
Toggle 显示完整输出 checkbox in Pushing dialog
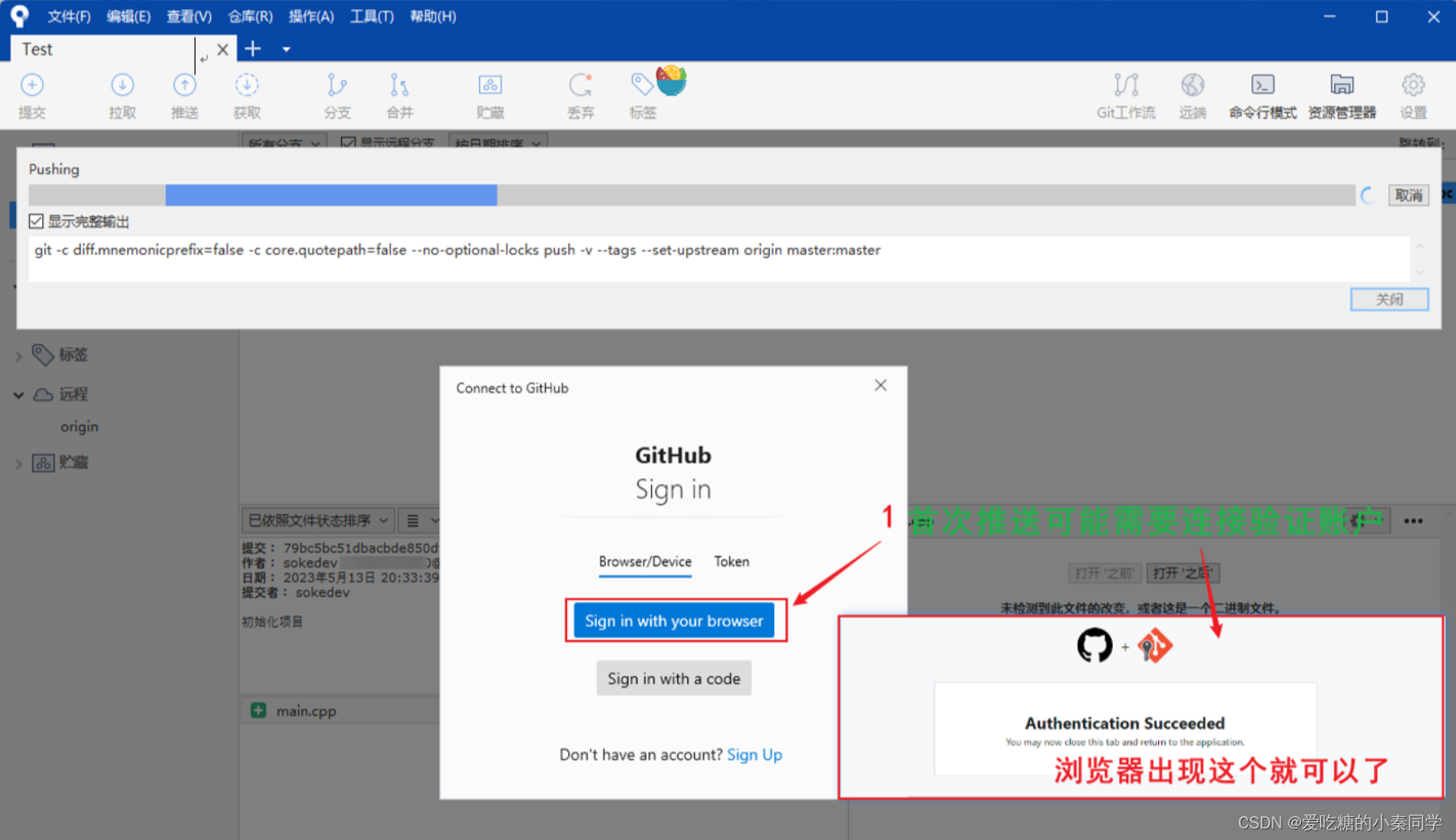(36, 221)
